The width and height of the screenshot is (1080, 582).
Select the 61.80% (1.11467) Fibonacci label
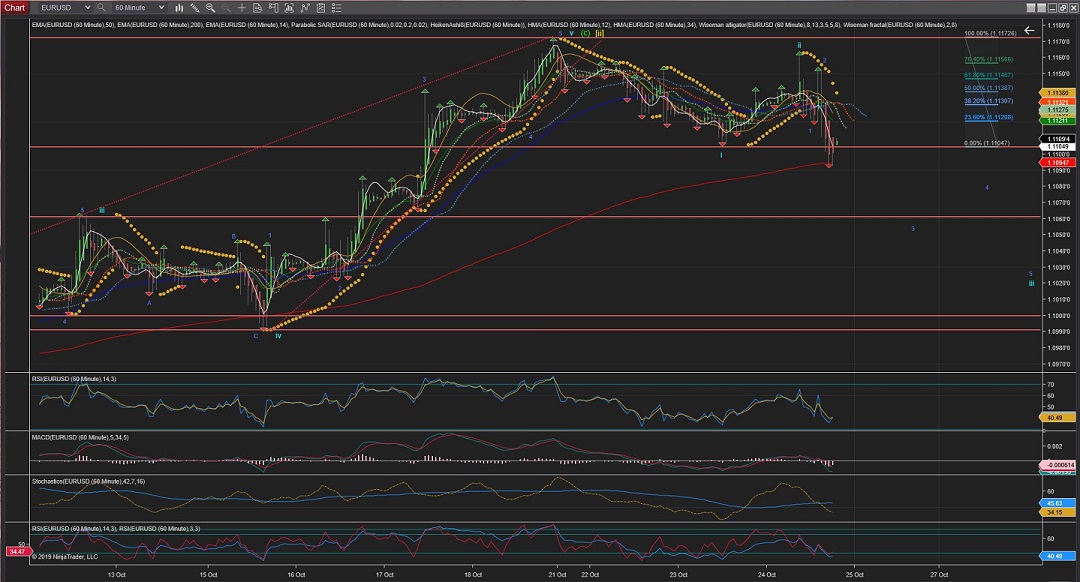click(988, 75)
